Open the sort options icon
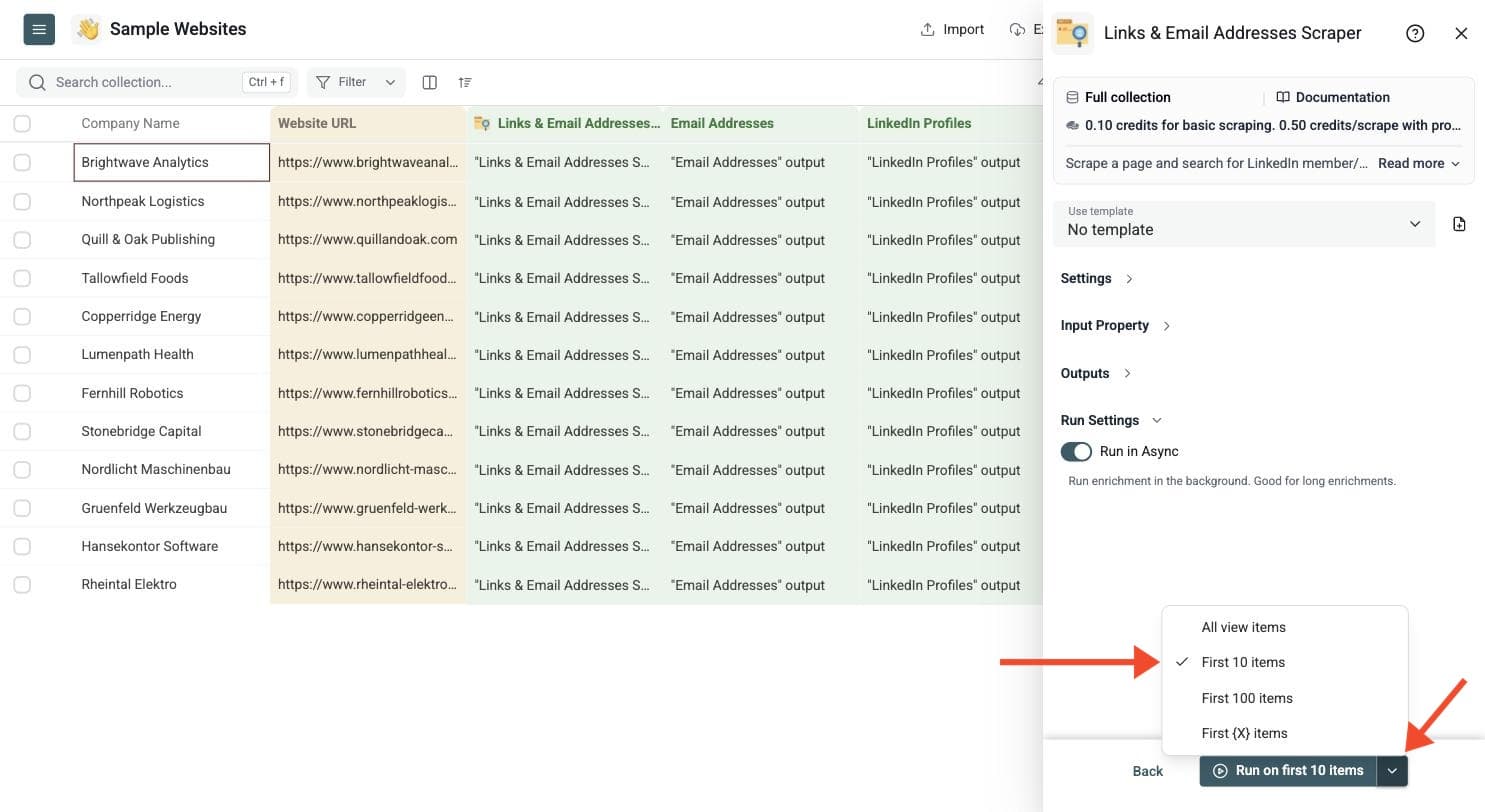The width and height of the screenshot is (1485, 812). [465, 83]
